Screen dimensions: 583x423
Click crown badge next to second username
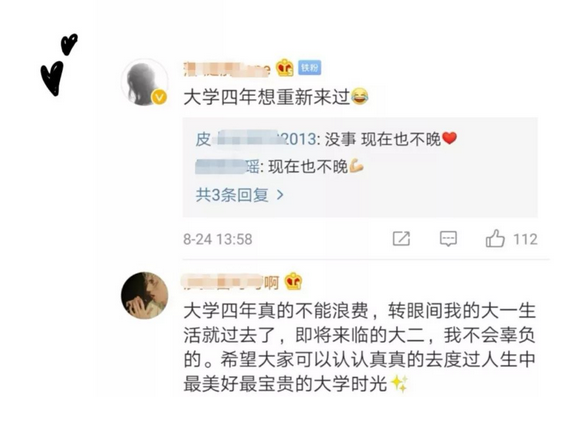pyautogui.click(x=293, y=282)
